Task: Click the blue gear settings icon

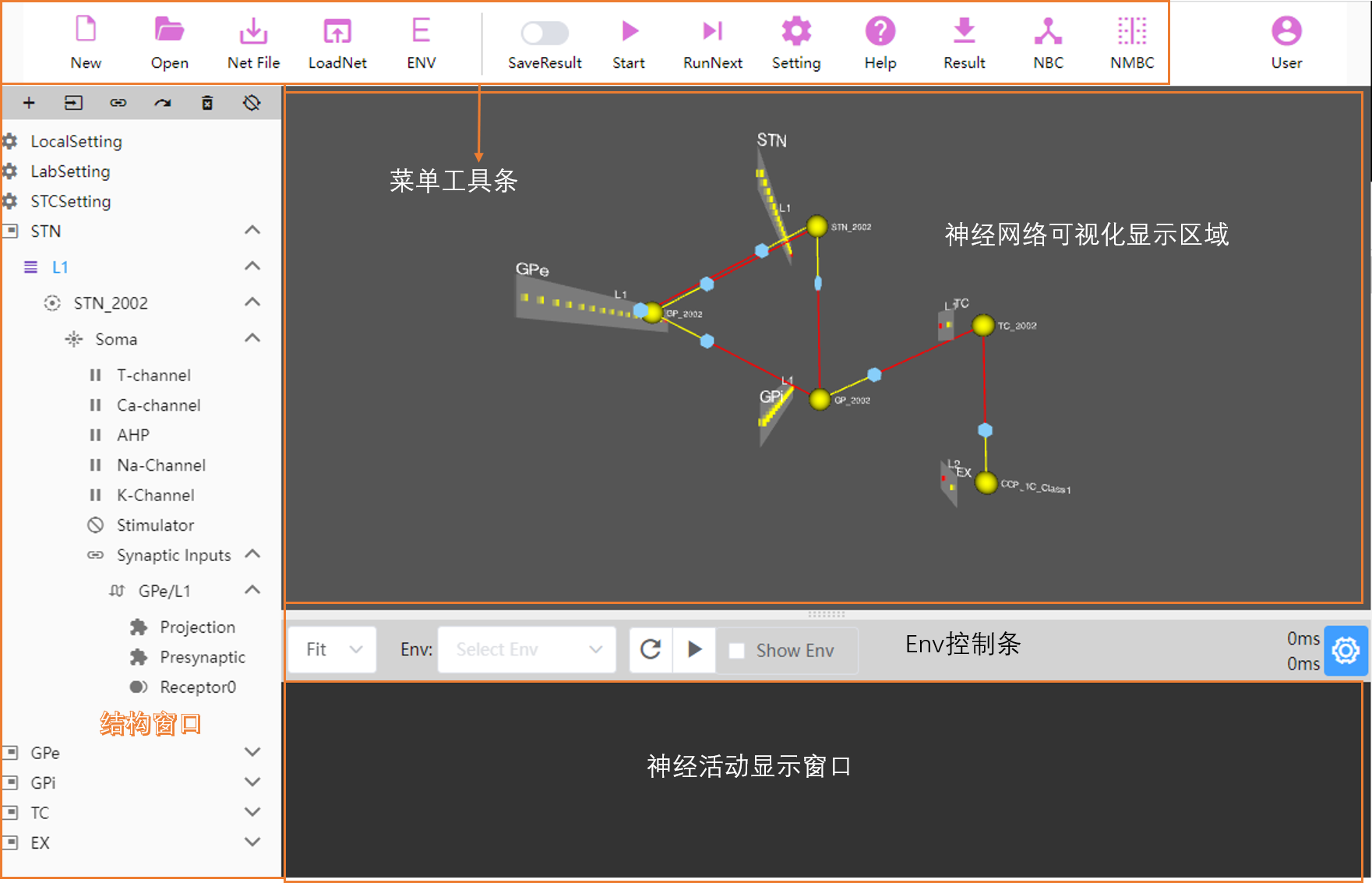Action: tap(1346, 650)
